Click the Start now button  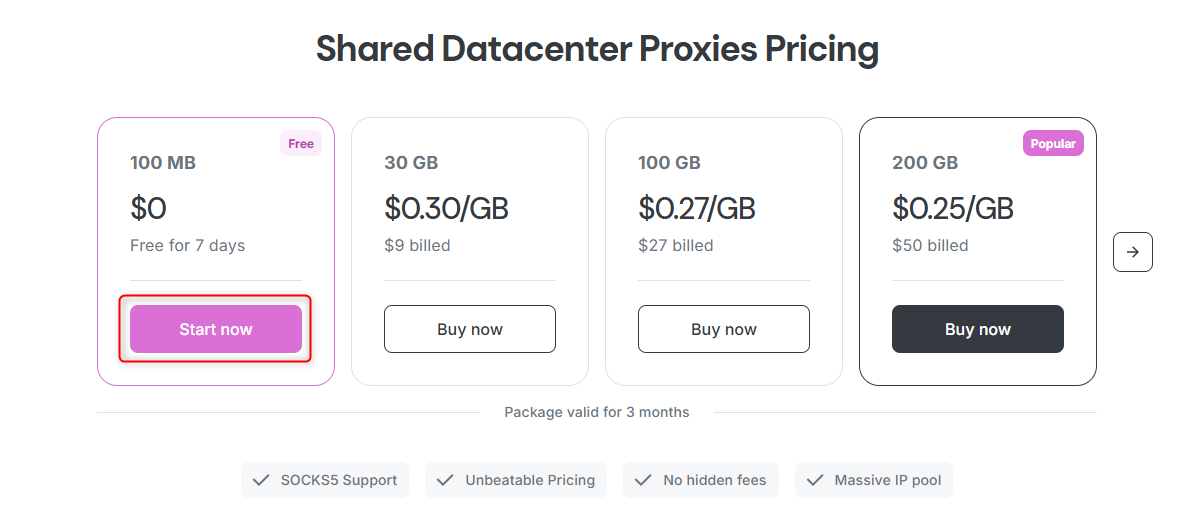[x=215, y=329]
